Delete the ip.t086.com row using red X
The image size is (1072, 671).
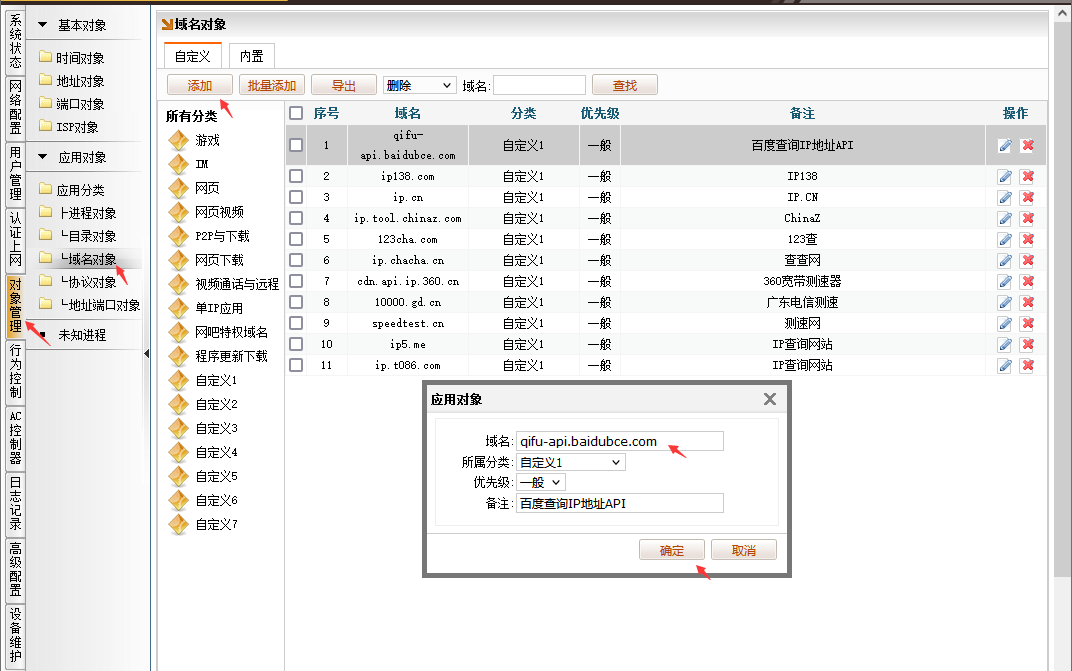pos(1027,366)
